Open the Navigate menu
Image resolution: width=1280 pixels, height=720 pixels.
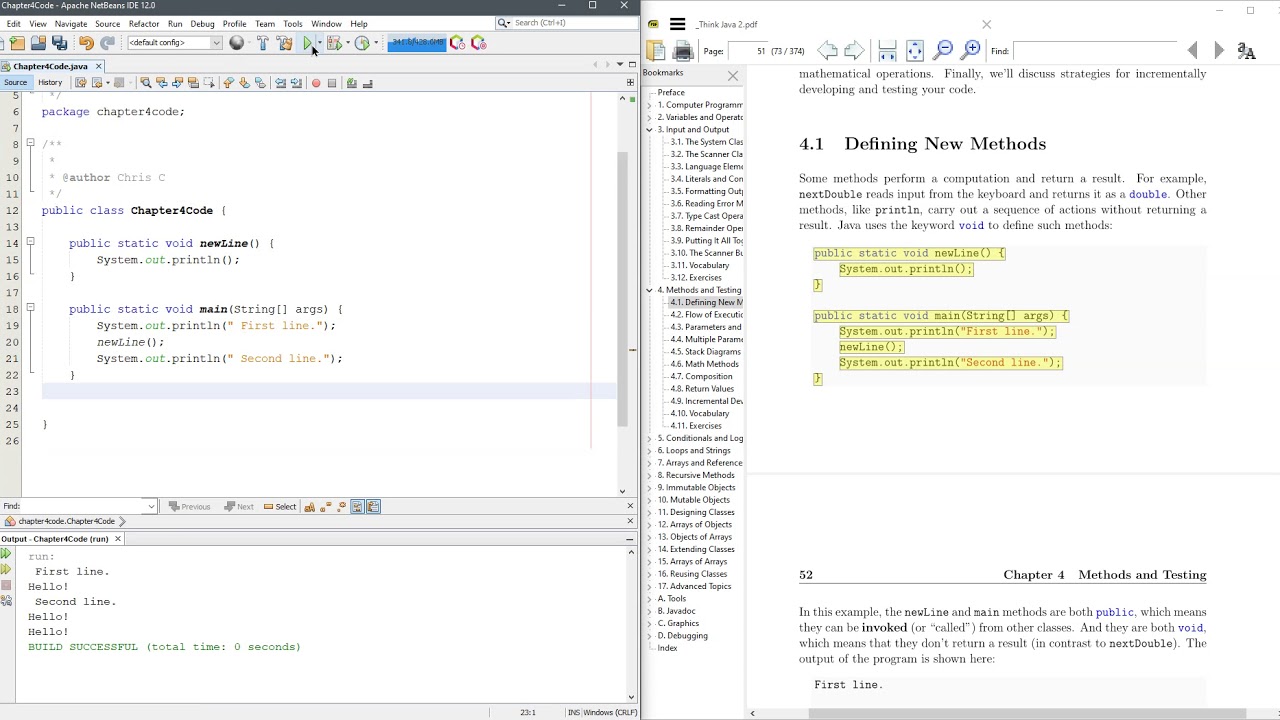click(x=71, y=24)
